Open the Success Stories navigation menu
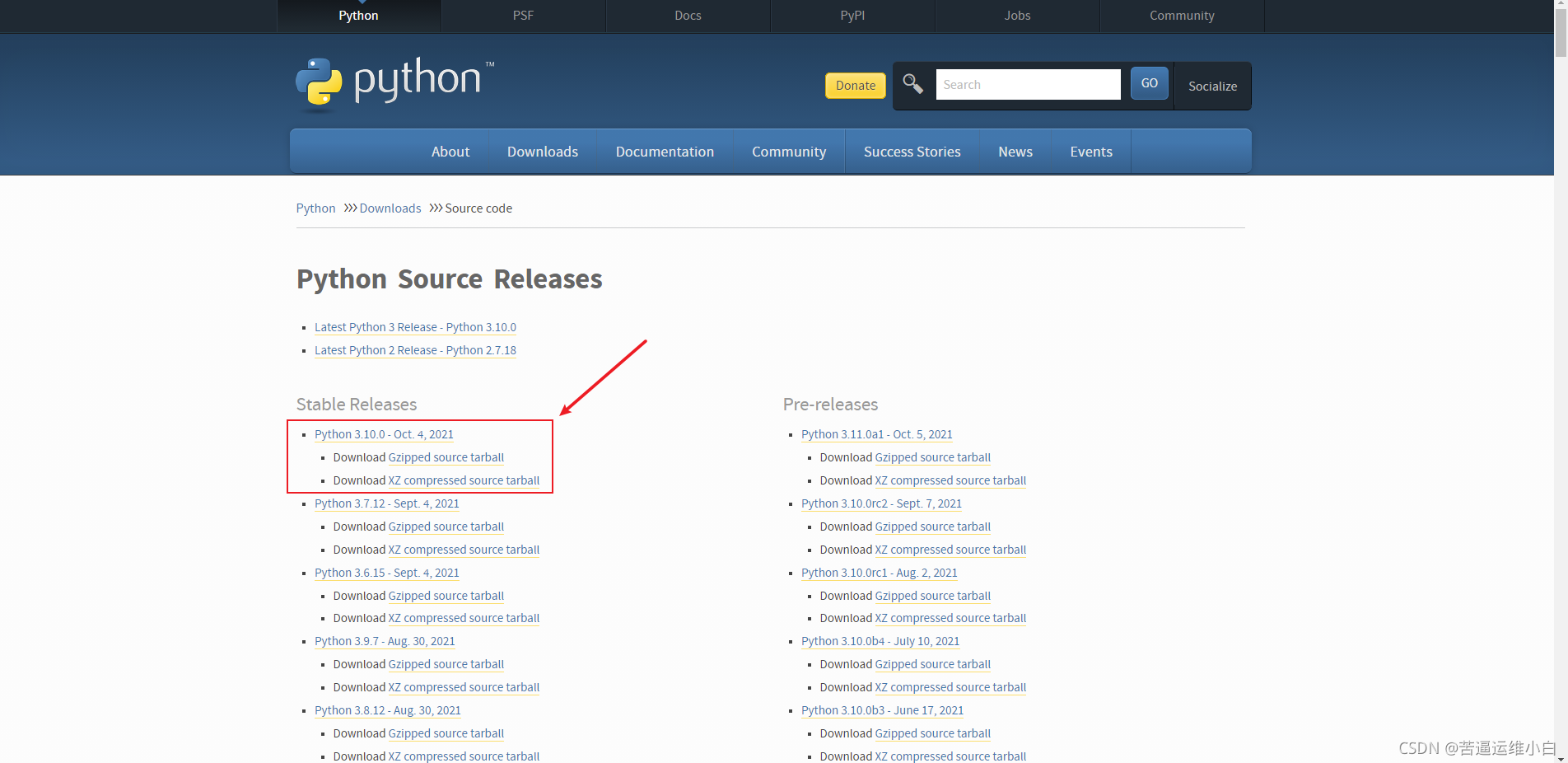This screenshot has width=1568, height=763. (x=912, y=152)
